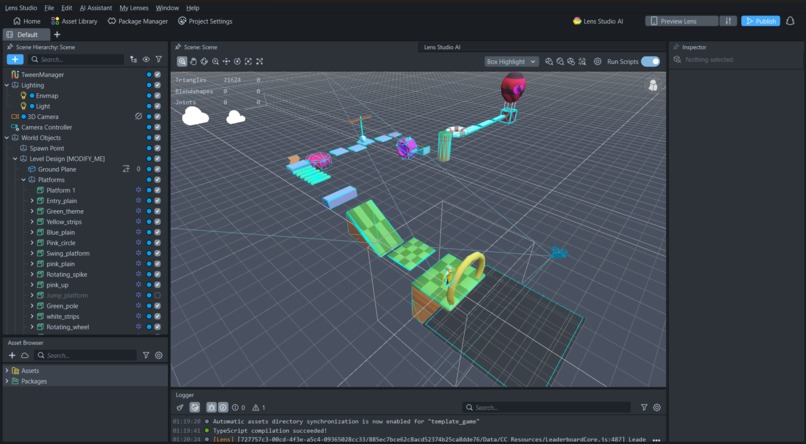The height and width of the screenshot is (444, 806).
Task: Select the magnifier tool in the scene toolbar
Action: [x=182, y=62]
